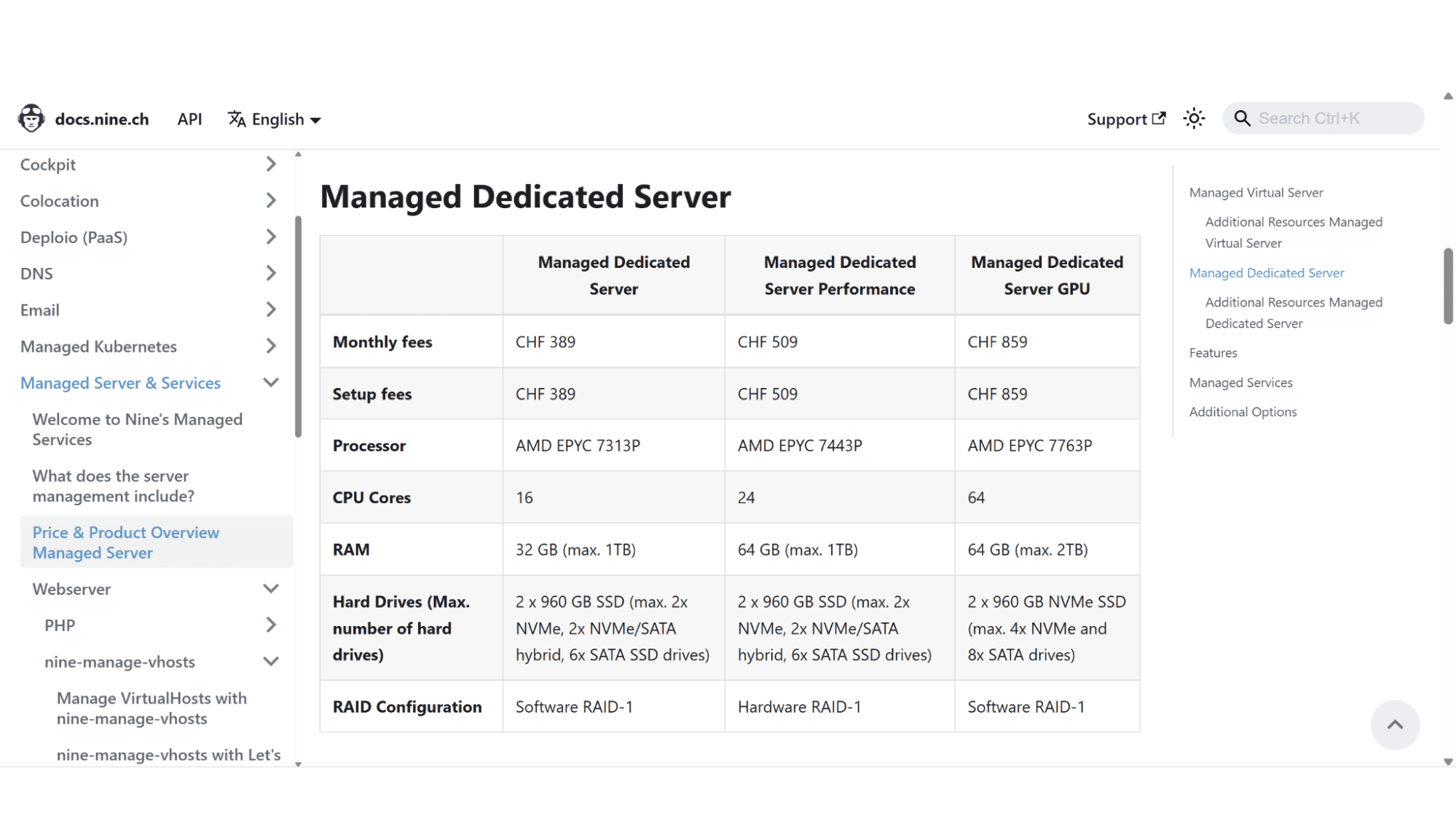Click the Managed Dedicated Server GPU column header
Screen dimensions: 1456x819
point(1047,275)
